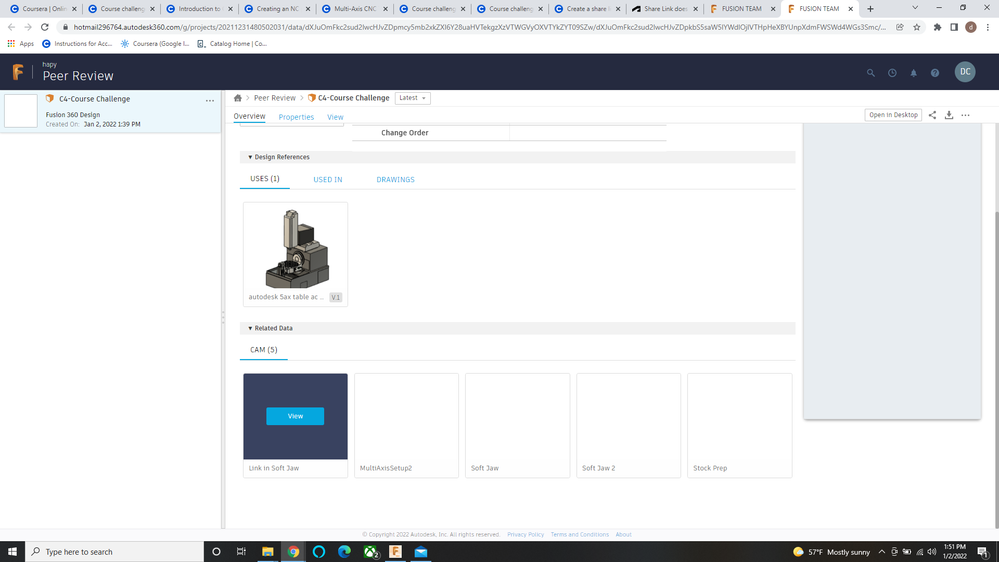
Task: Open Windows Start menu
Action: [x=12, y=552]
